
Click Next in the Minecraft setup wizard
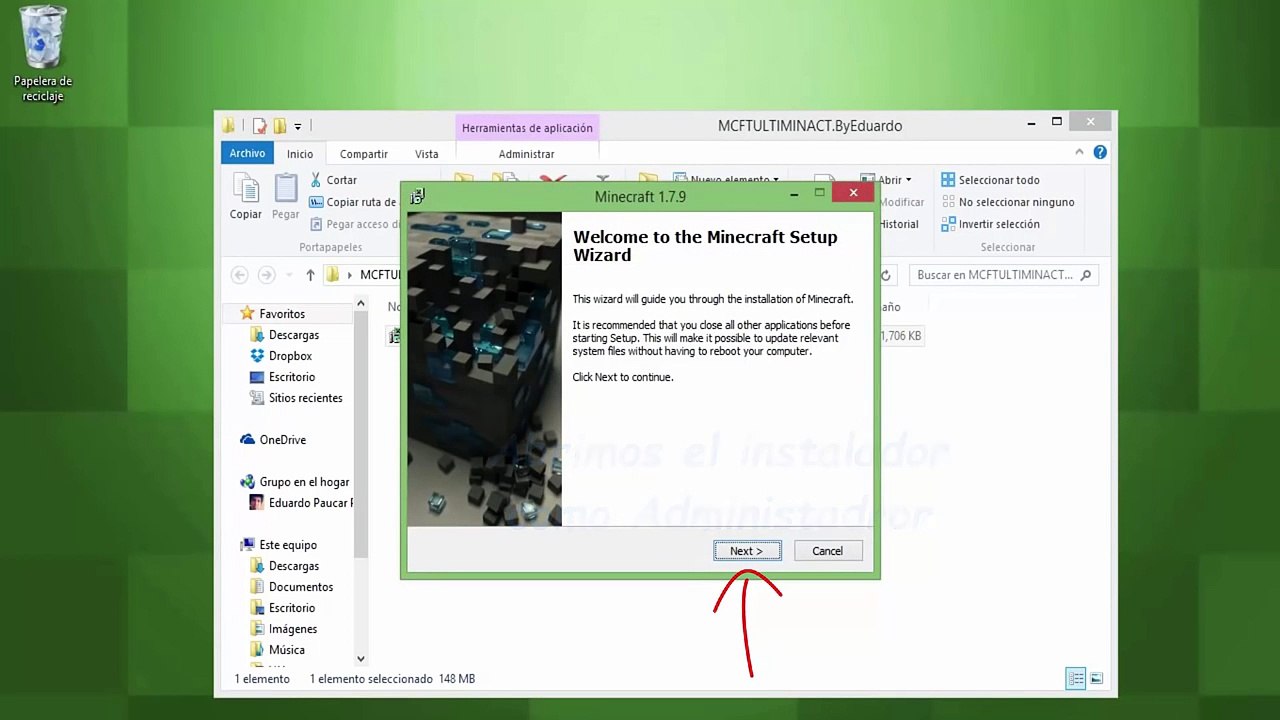coord(747,551)
